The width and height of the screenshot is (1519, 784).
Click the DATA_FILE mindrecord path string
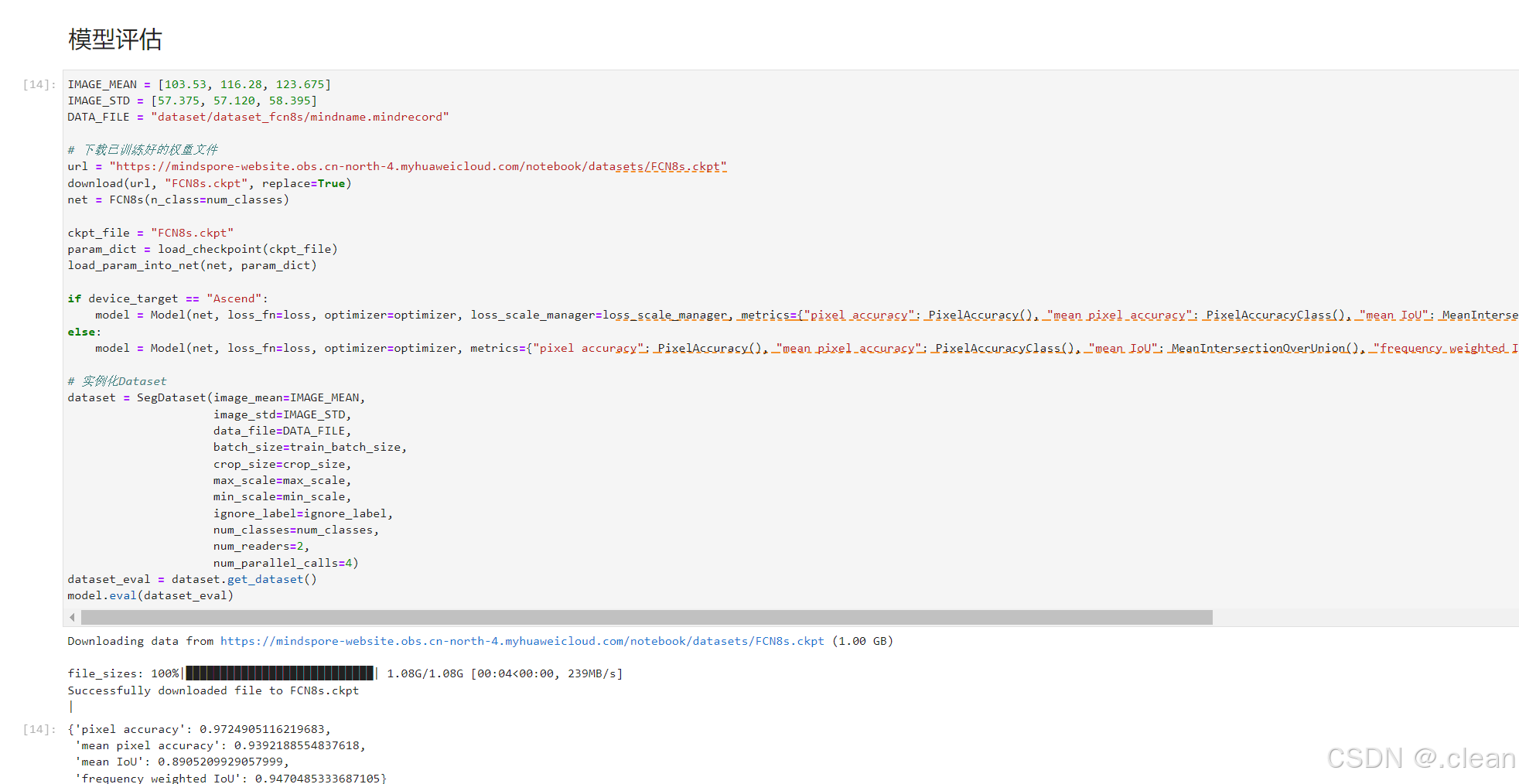pyautogui.click(x=300, y=117)
